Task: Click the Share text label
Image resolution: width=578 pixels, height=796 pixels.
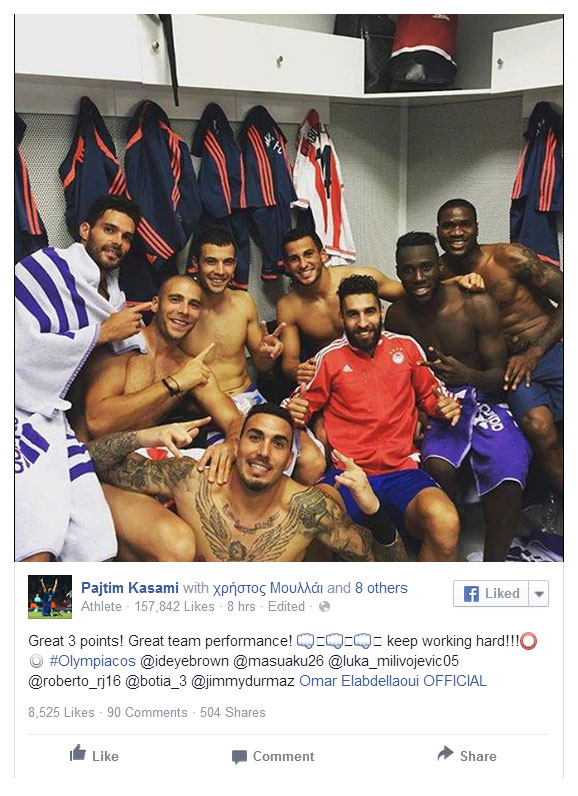Action: pyautogui.click(x=478, y=756)
